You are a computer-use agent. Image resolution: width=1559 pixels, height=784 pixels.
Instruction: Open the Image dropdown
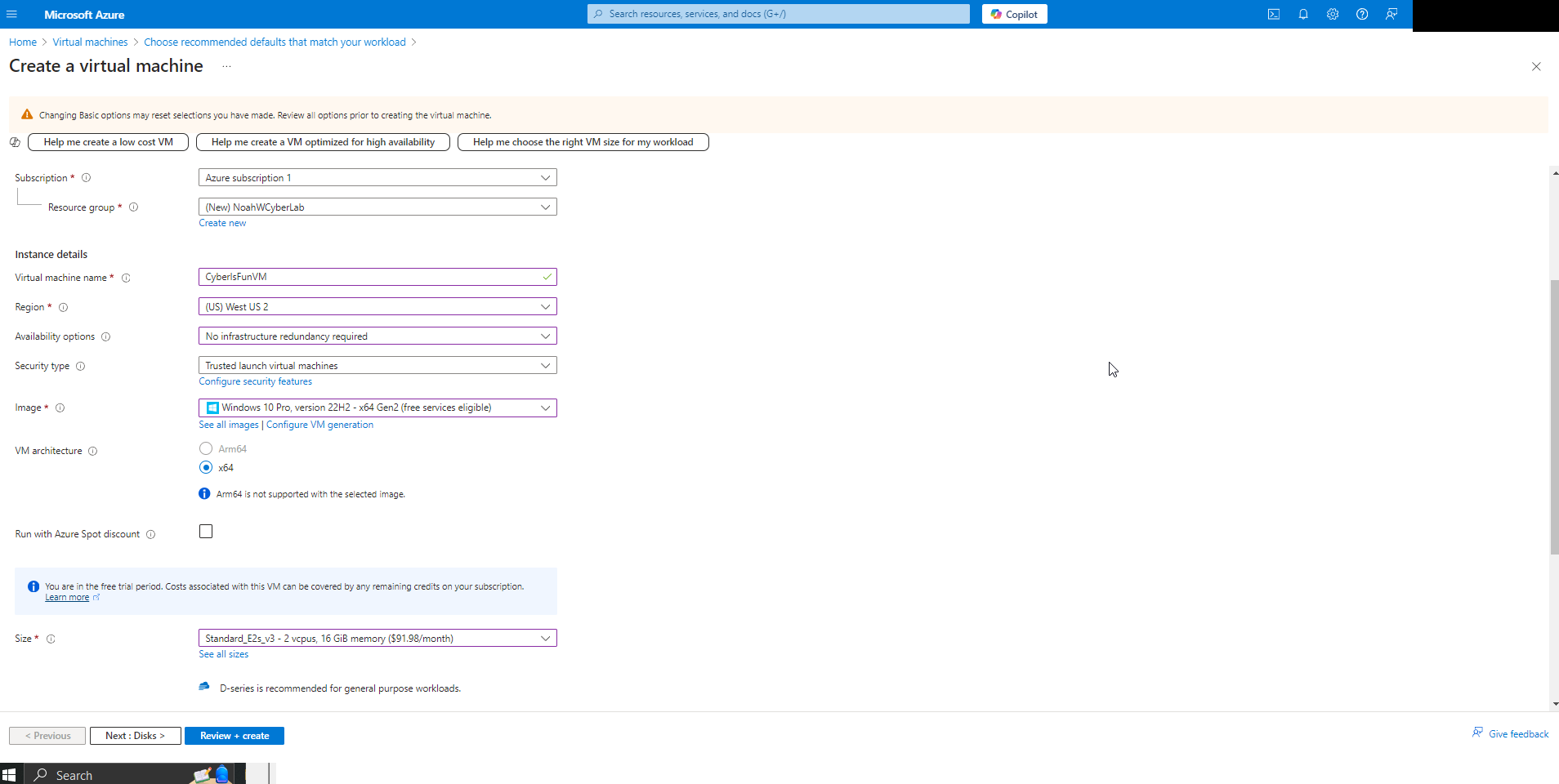point(377,408)
